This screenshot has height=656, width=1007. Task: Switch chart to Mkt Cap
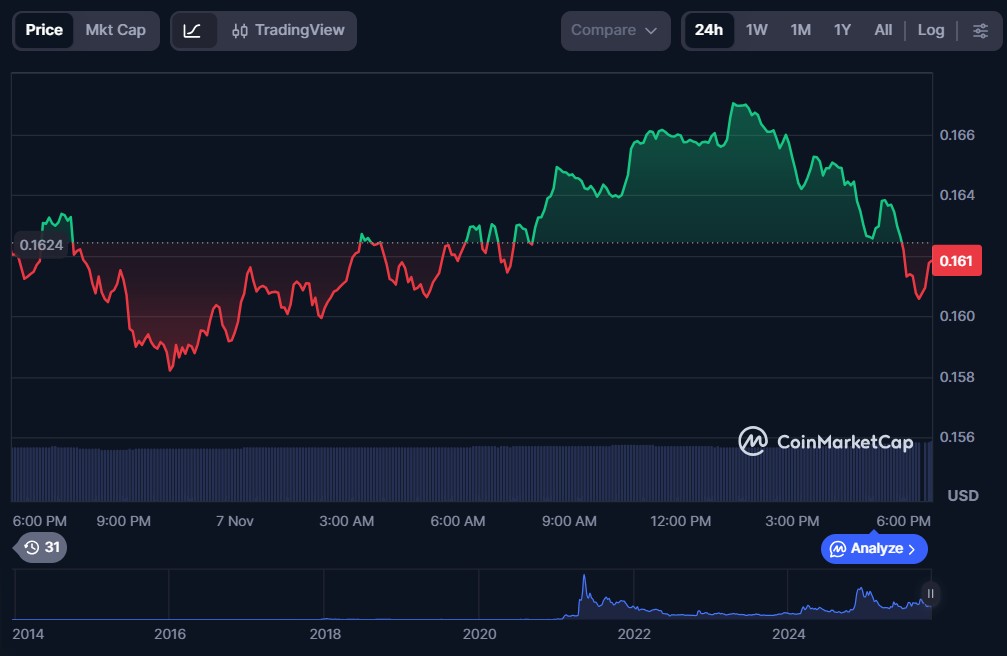(115, 30)
